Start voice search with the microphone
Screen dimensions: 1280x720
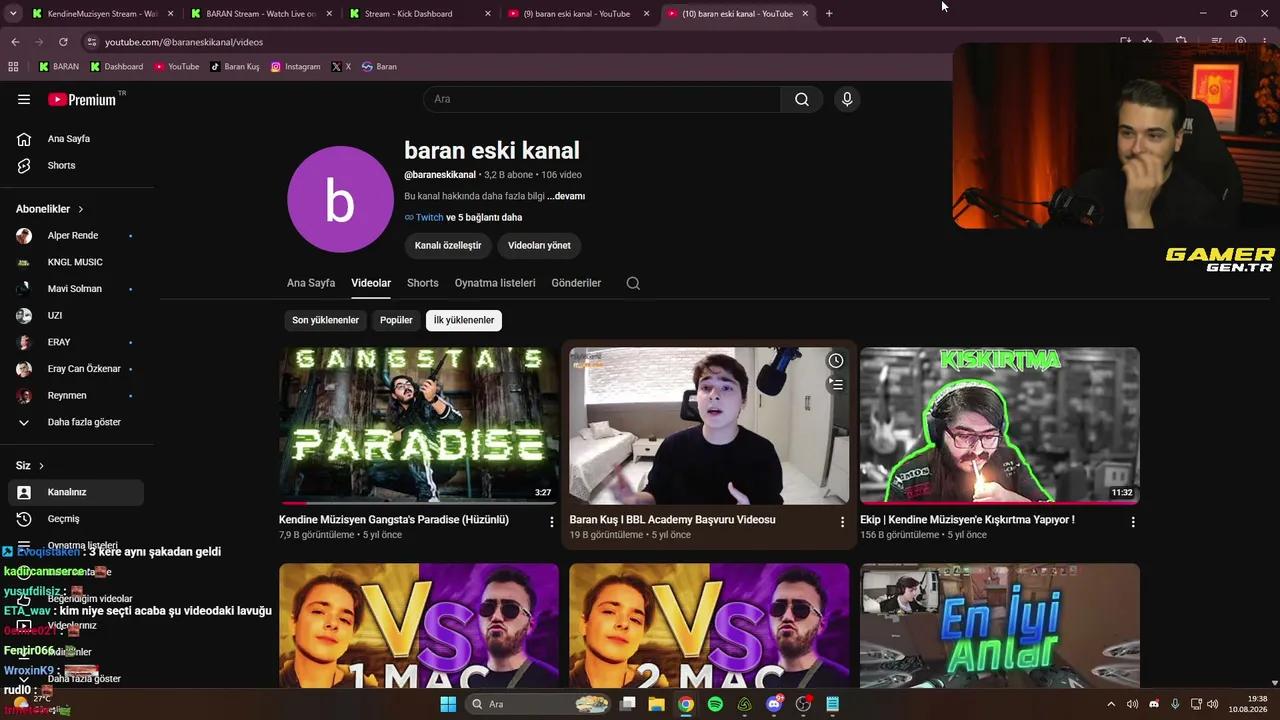tap(847, 99)
